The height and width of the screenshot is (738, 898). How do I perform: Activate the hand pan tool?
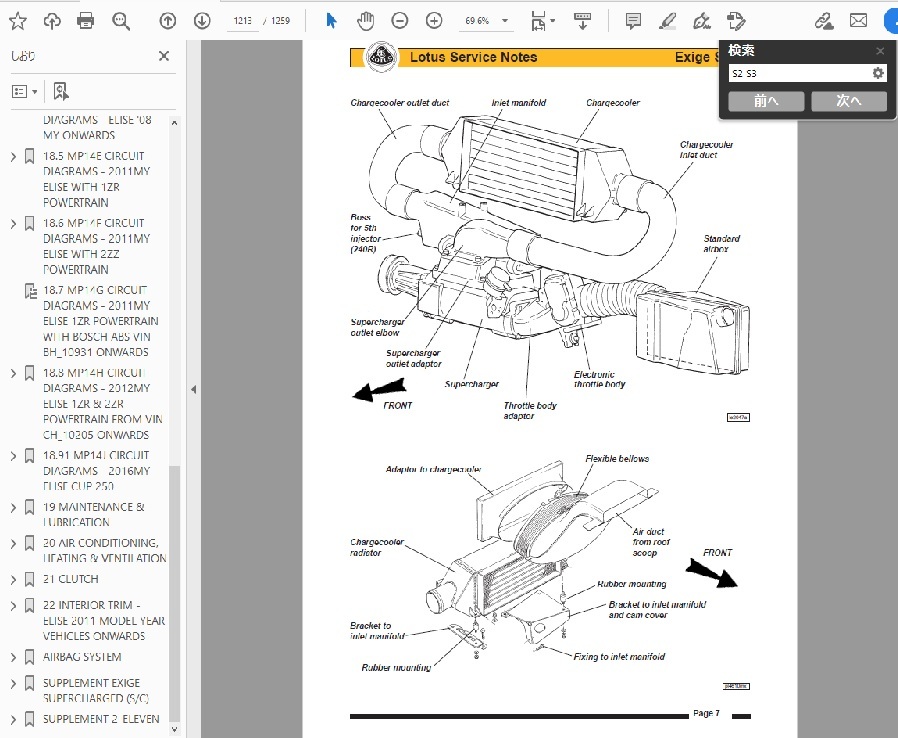(x=365, y=21)
